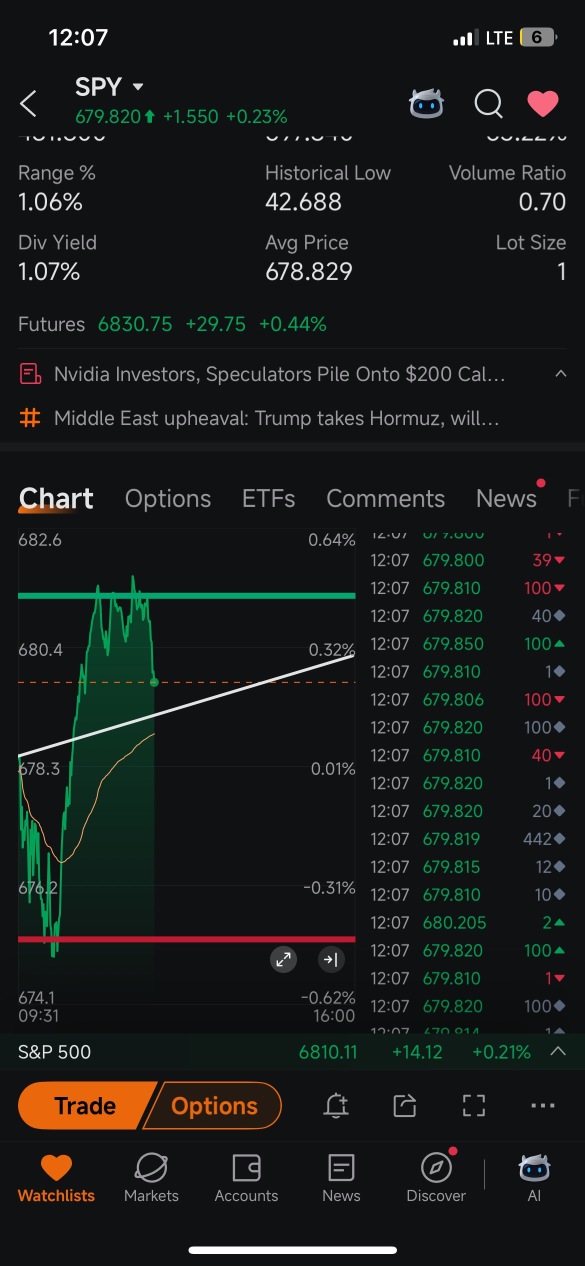This screenshot has height=1266, width=585.
Task: Open the fullscreen brackets icon
Action: [x=473, y=1105]
